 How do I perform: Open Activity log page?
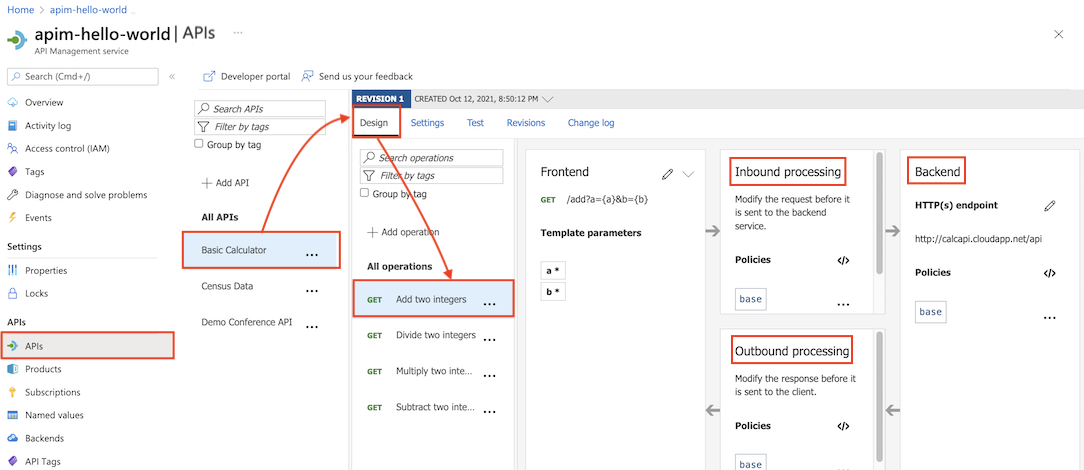point(48,126)
